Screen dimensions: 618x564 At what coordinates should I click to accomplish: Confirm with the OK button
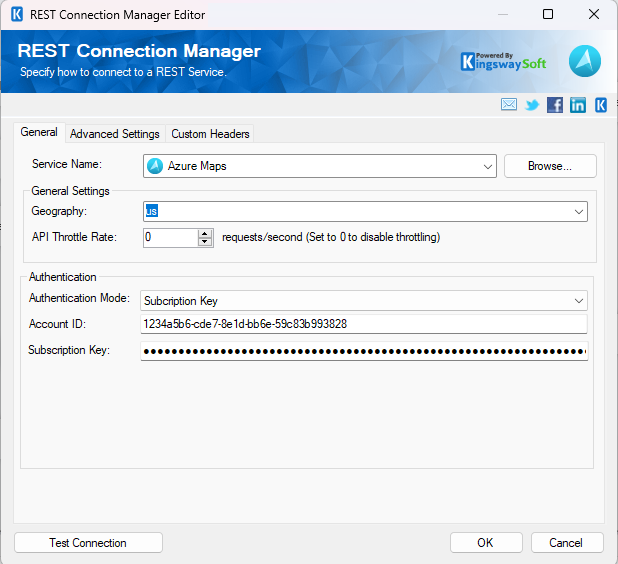(486, 543)
